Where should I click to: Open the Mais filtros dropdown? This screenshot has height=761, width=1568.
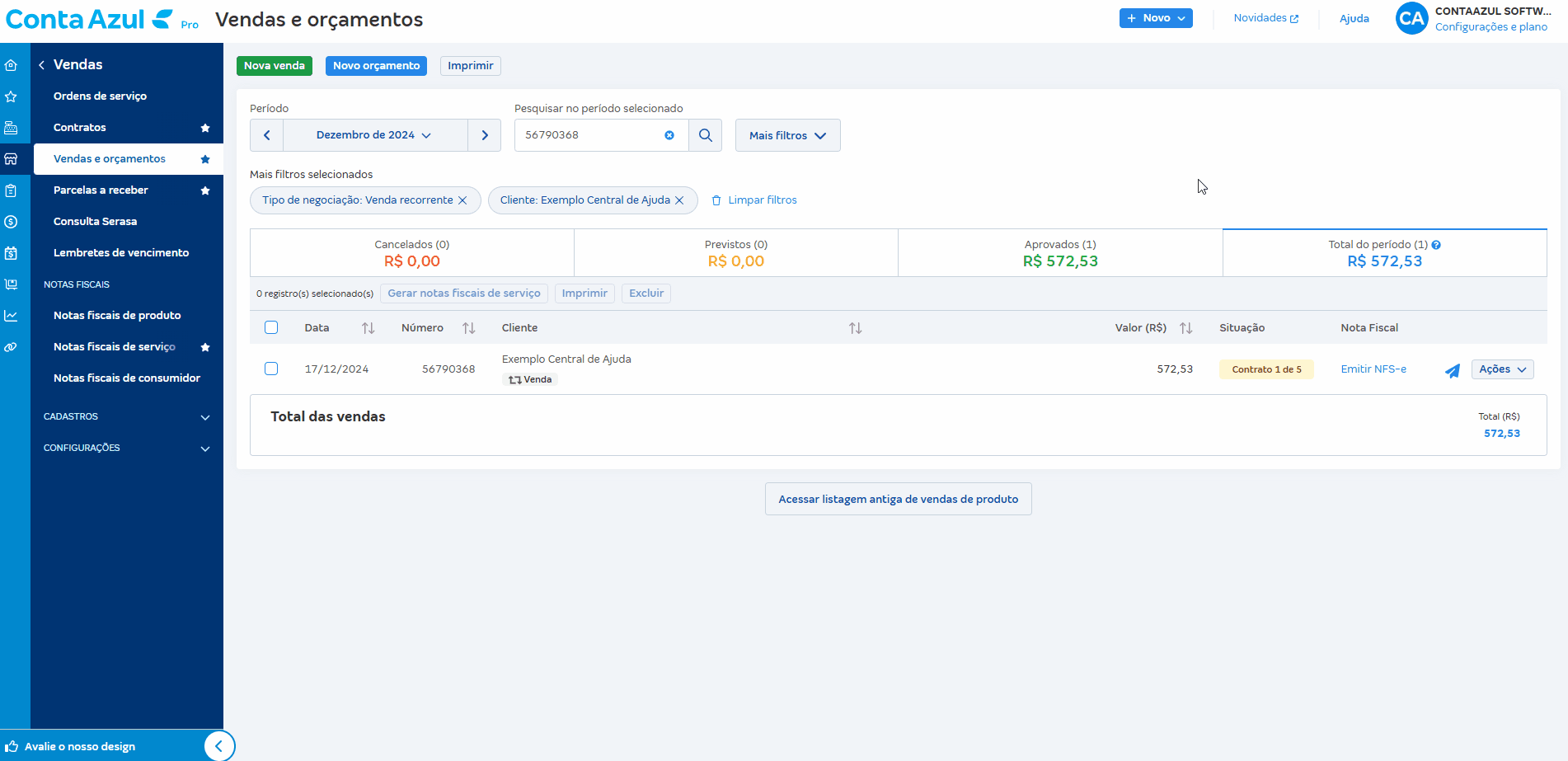pyautogui.click(x=788, y=135)
